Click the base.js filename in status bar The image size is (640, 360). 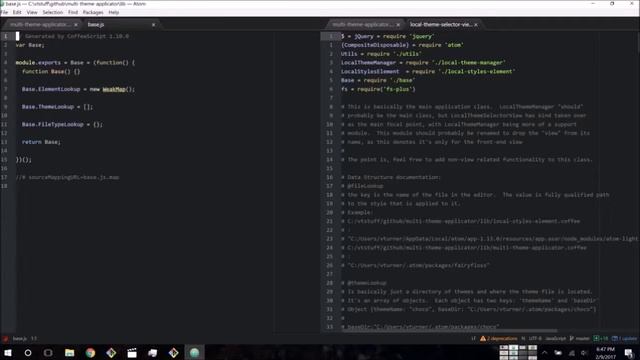tap(20, 338)
